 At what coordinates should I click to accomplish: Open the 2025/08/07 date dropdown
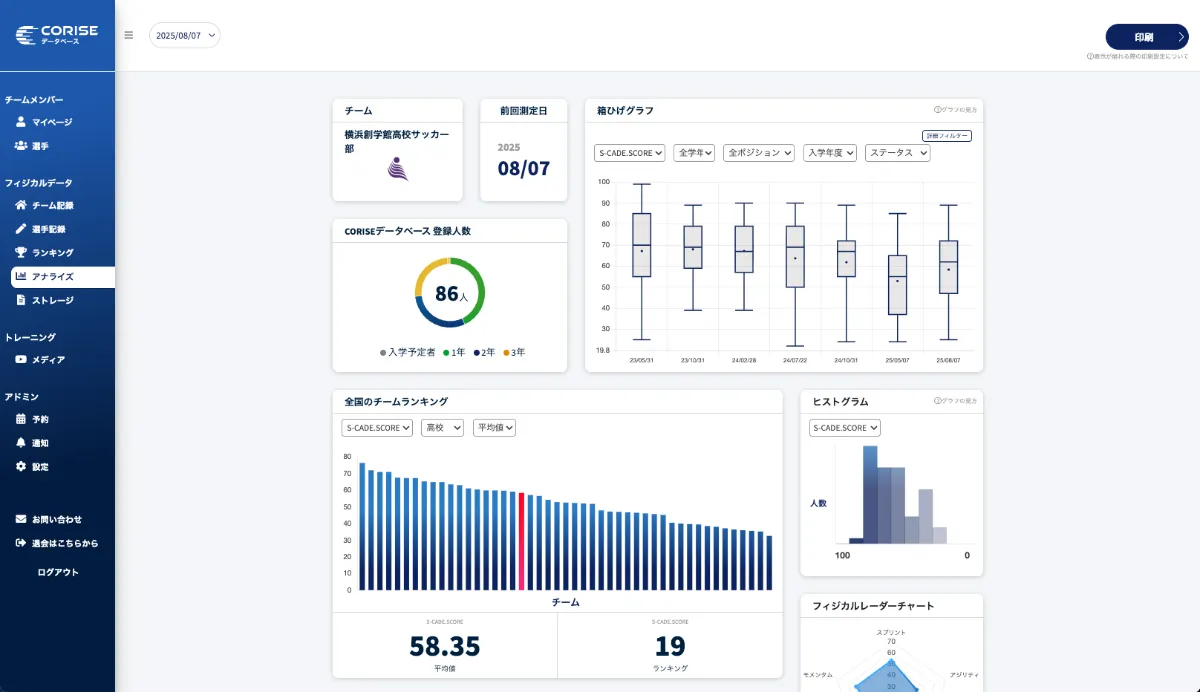pos(184,35)
